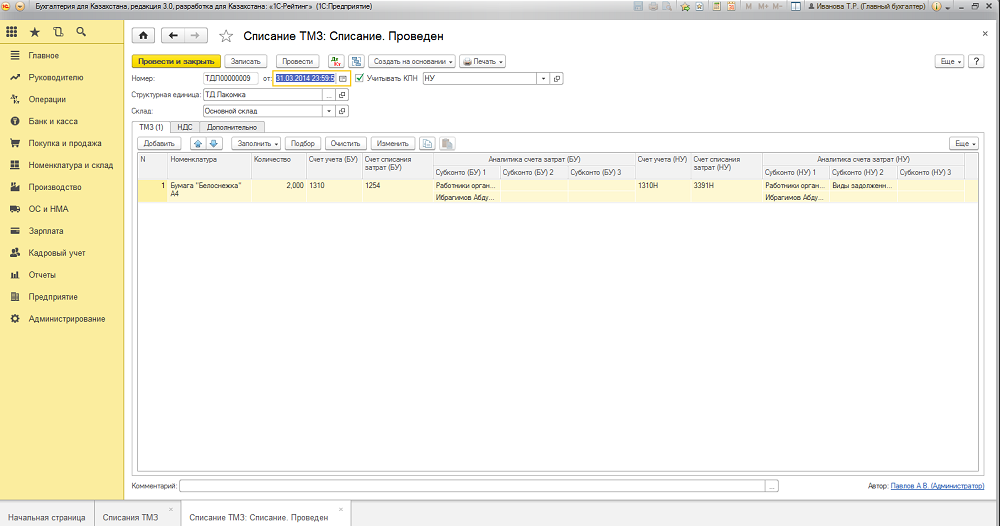Switch to the НДС tab
This screenshot has height=526, width=1000.
pos(185,127)
